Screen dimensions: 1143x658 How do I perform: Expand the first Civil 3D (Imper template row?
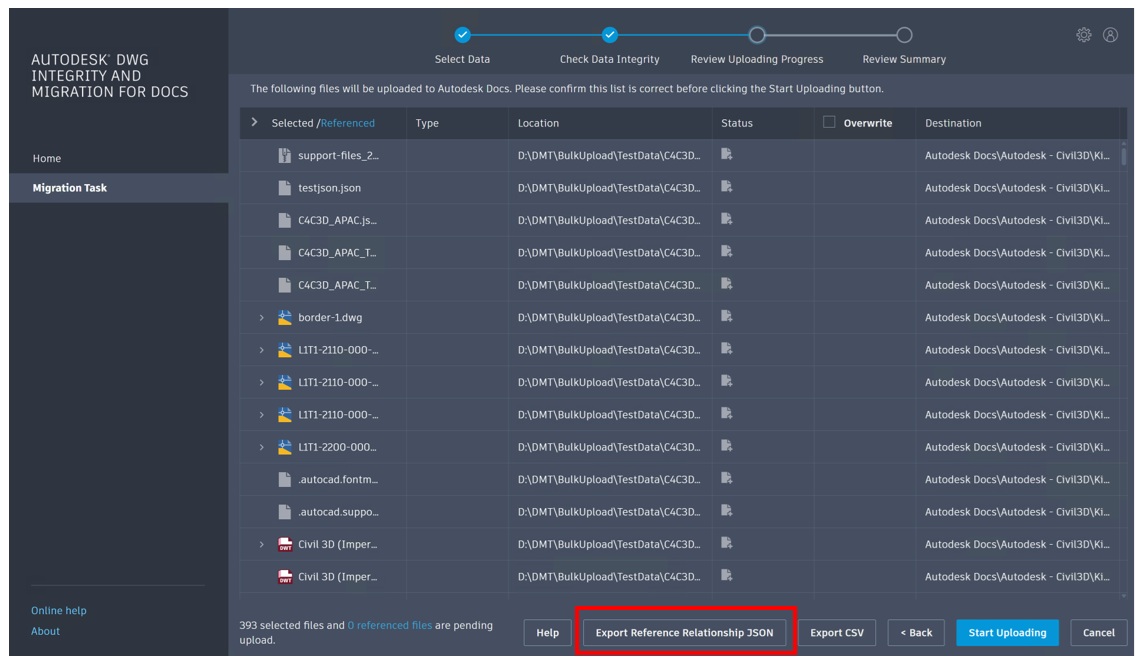pos(262,544)
